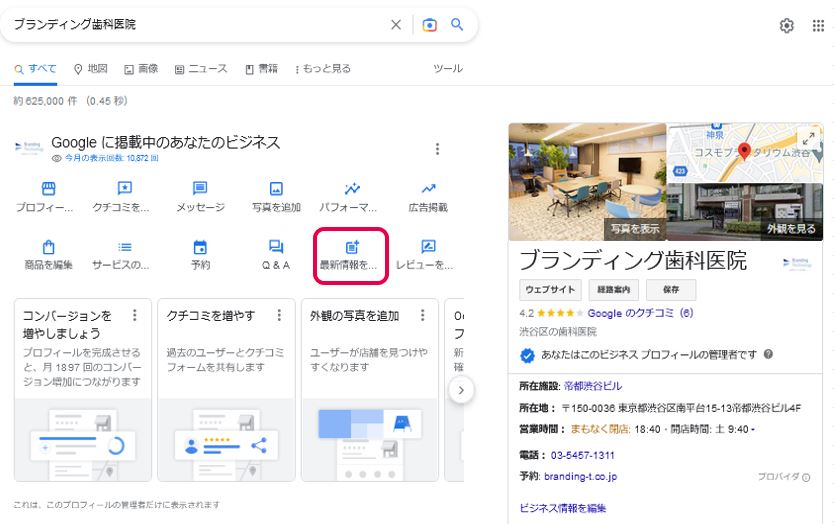This screenshot has width=834, height=524.
Task: Click the magnifier search button
Action: pos(457,24)
